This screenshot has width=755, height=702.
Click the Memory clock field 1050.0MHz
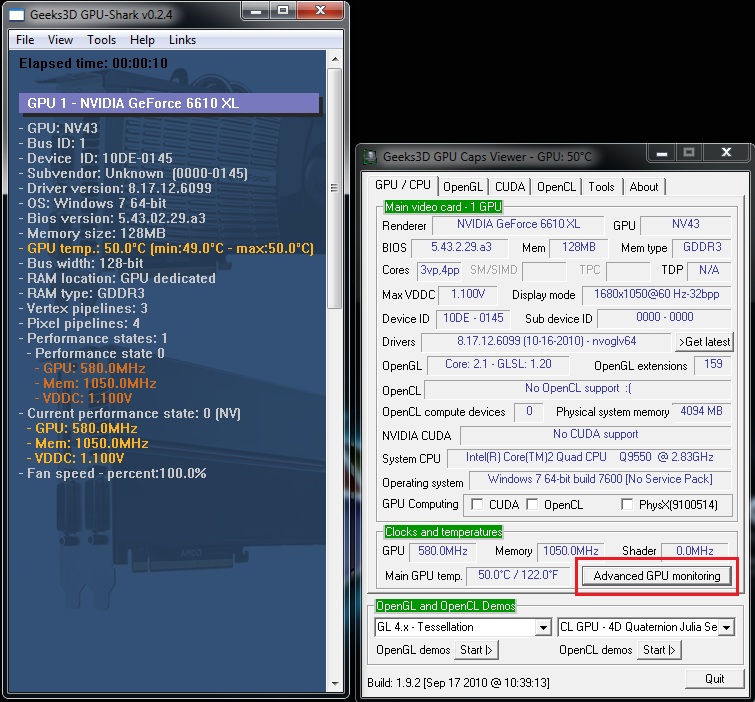[570, 551]
